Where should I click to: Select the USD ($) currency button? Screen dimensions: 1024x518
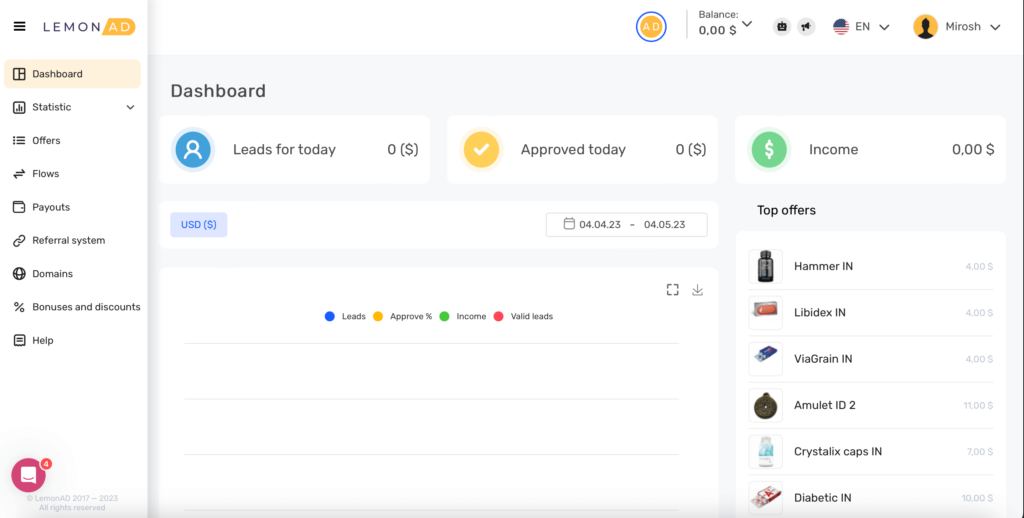click(x=198, y=225)
